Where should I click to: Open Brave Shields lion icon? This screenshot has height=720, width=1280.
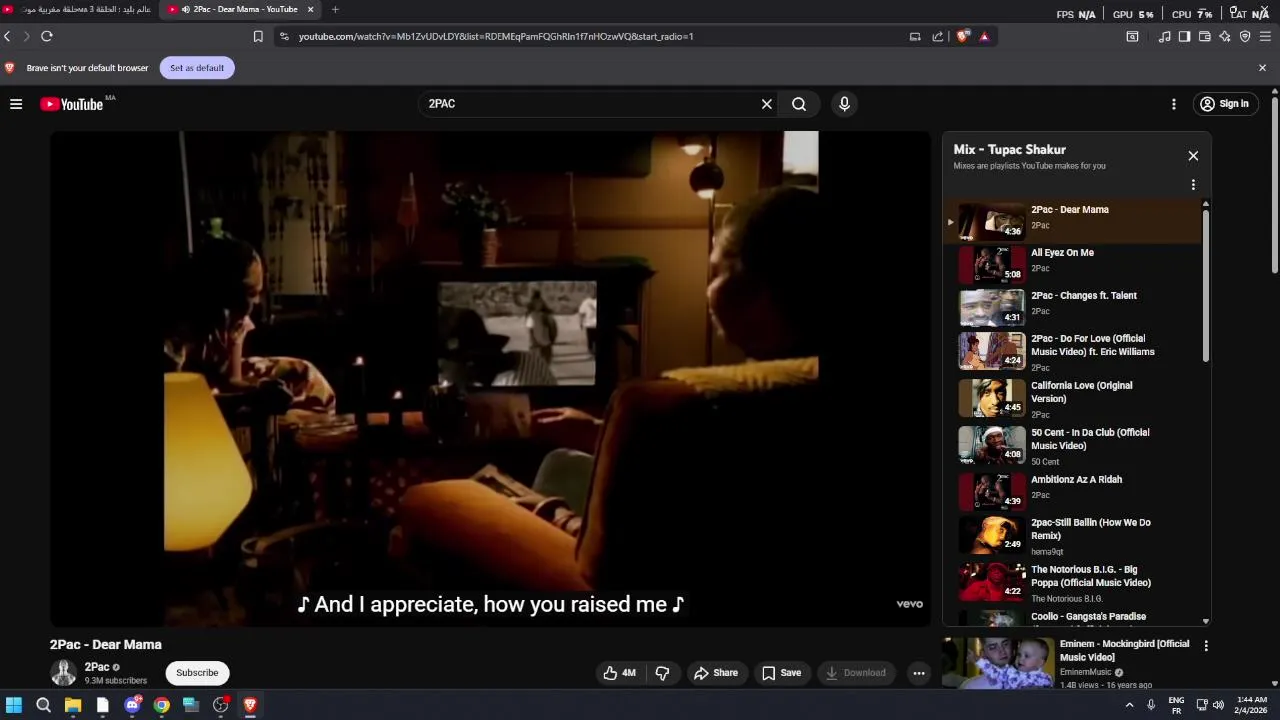[x=963, y=36]
